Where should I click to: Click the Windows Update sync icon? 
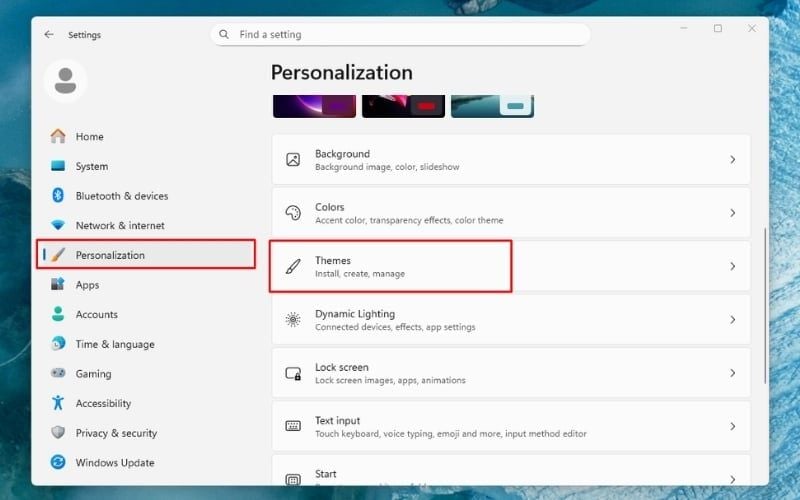coord(58,462)
